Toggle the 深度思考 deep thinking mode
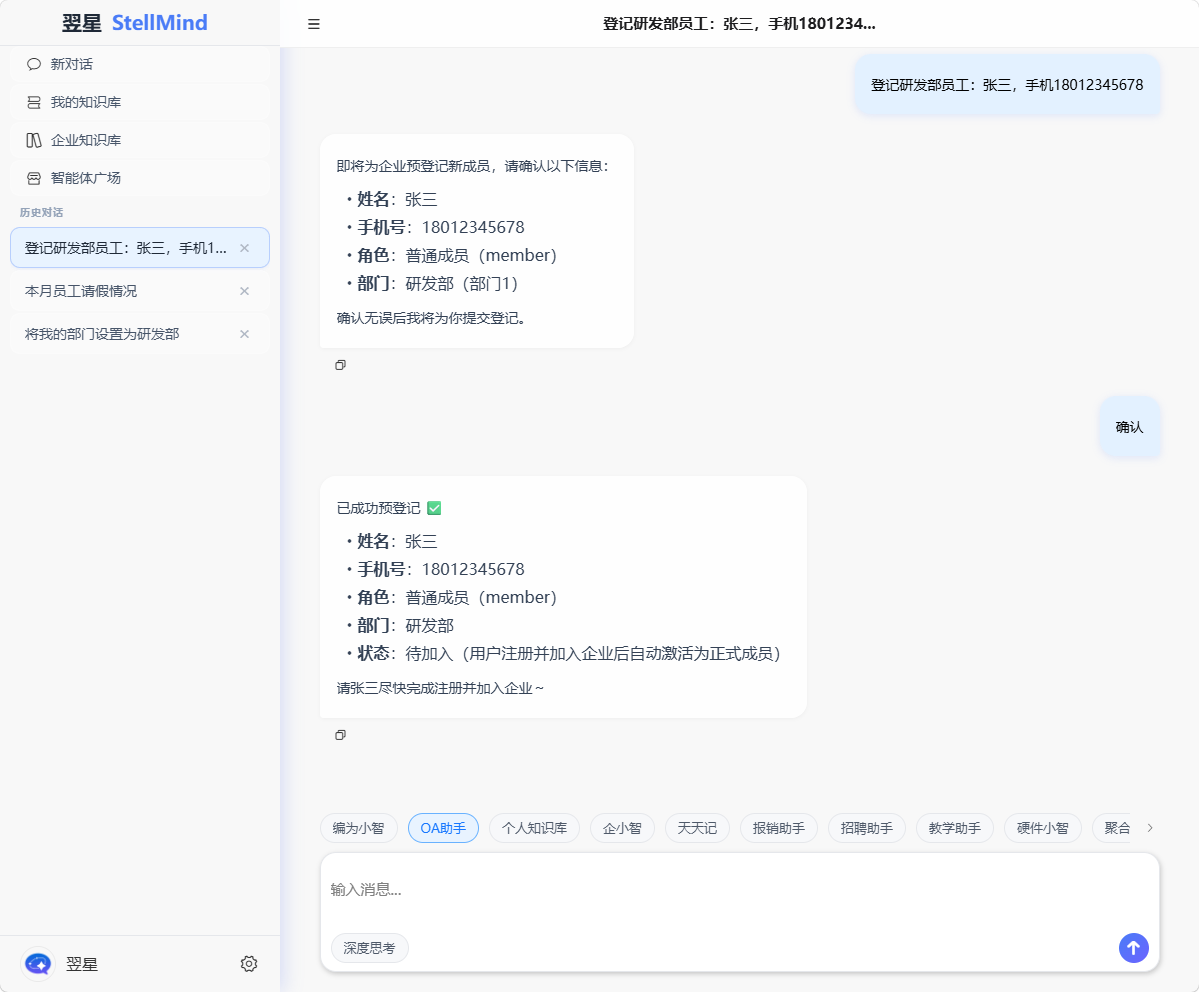The width and height of the screenshot is (1199, 992). [370, 948]
